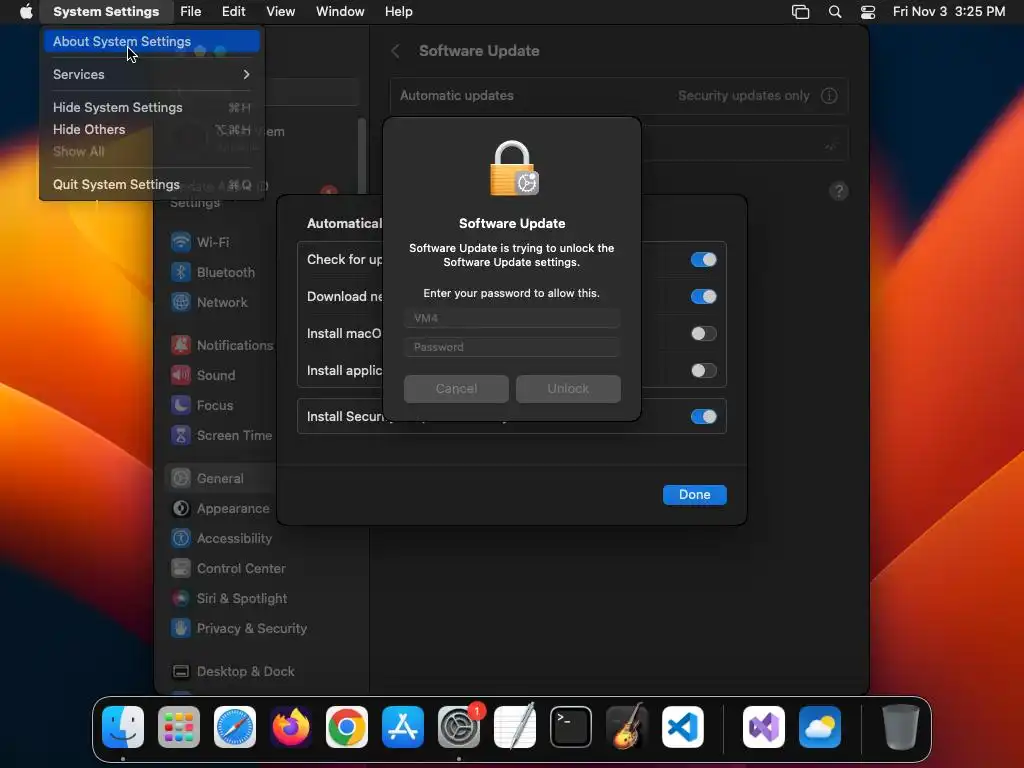
Task: Open Notifications in the sidebar
Action: coord(222,345)
